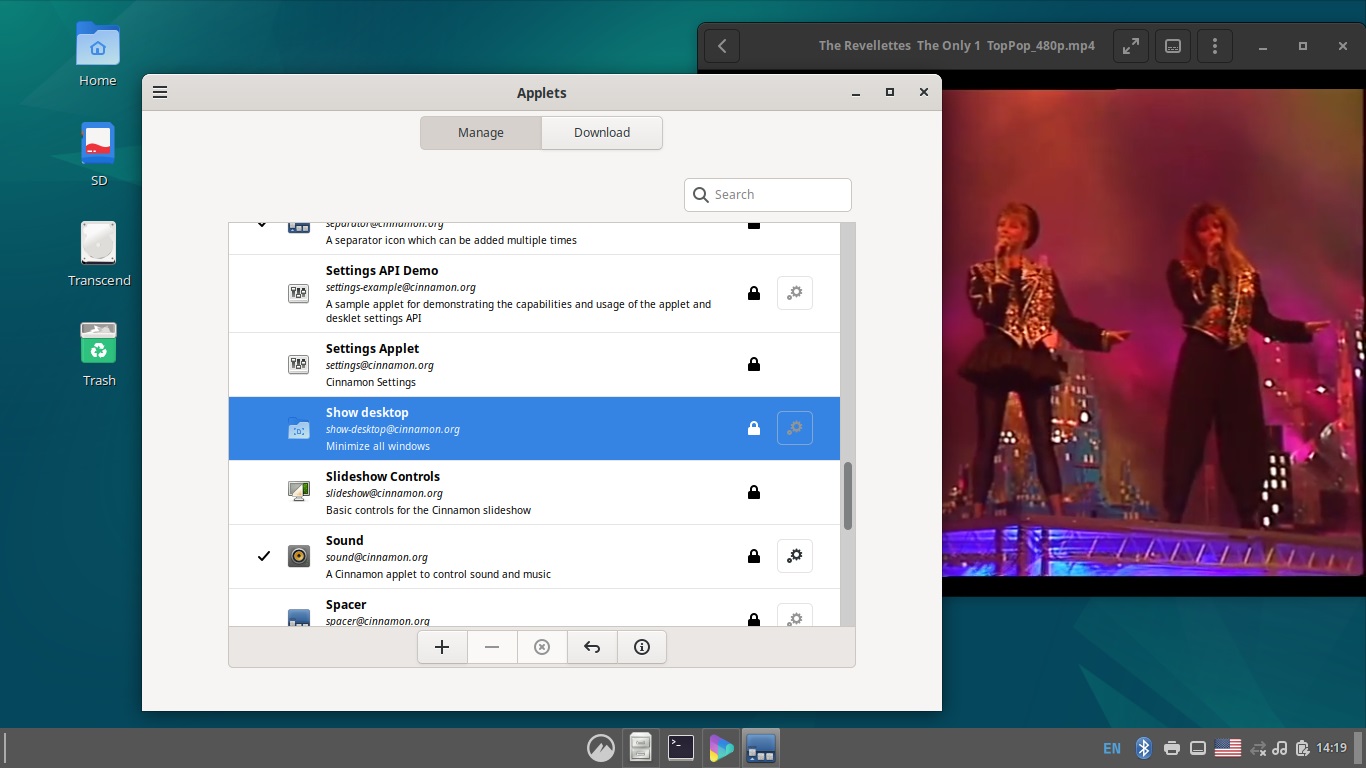Open the Trash desktop icon
Screen dimensions: 1366x768
tap(98, 354)
